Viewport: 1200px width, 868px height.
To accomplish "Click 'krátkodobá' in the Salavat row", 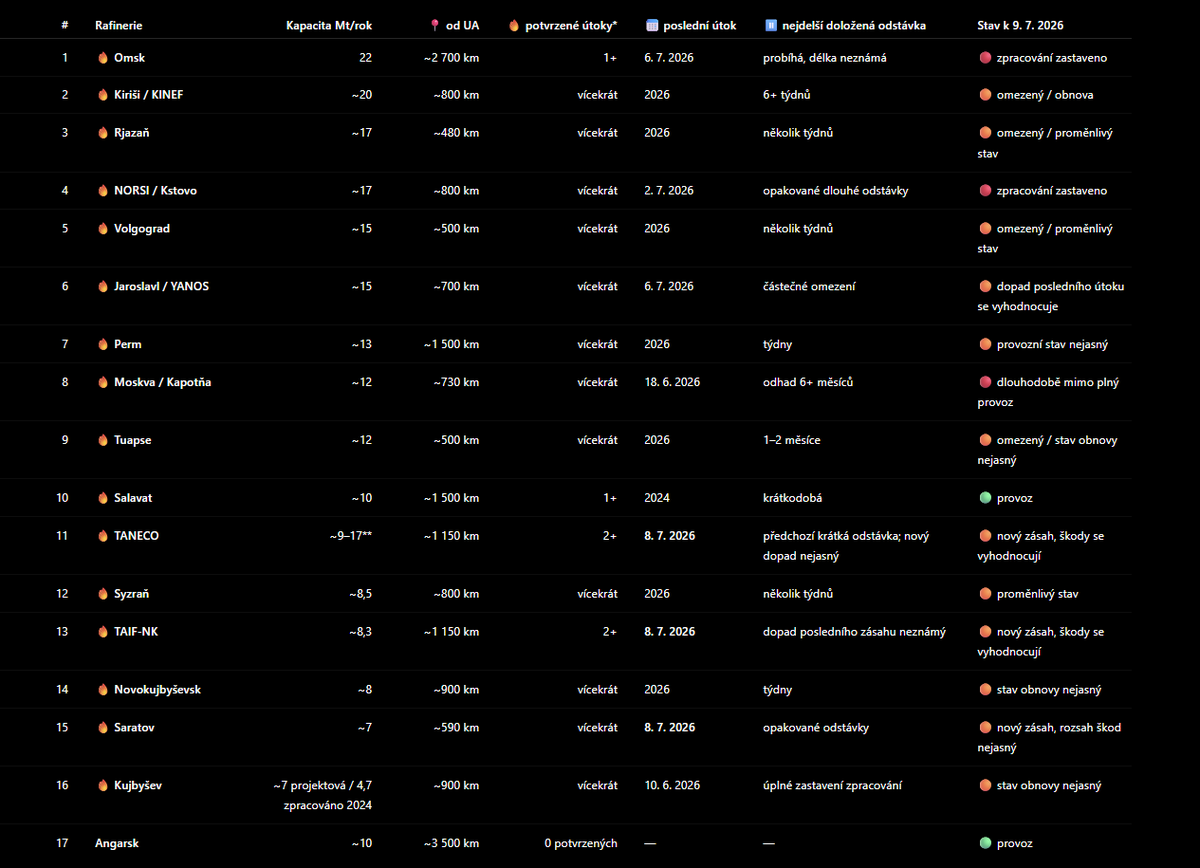I will pyautogui.click(x=793, y=498).
